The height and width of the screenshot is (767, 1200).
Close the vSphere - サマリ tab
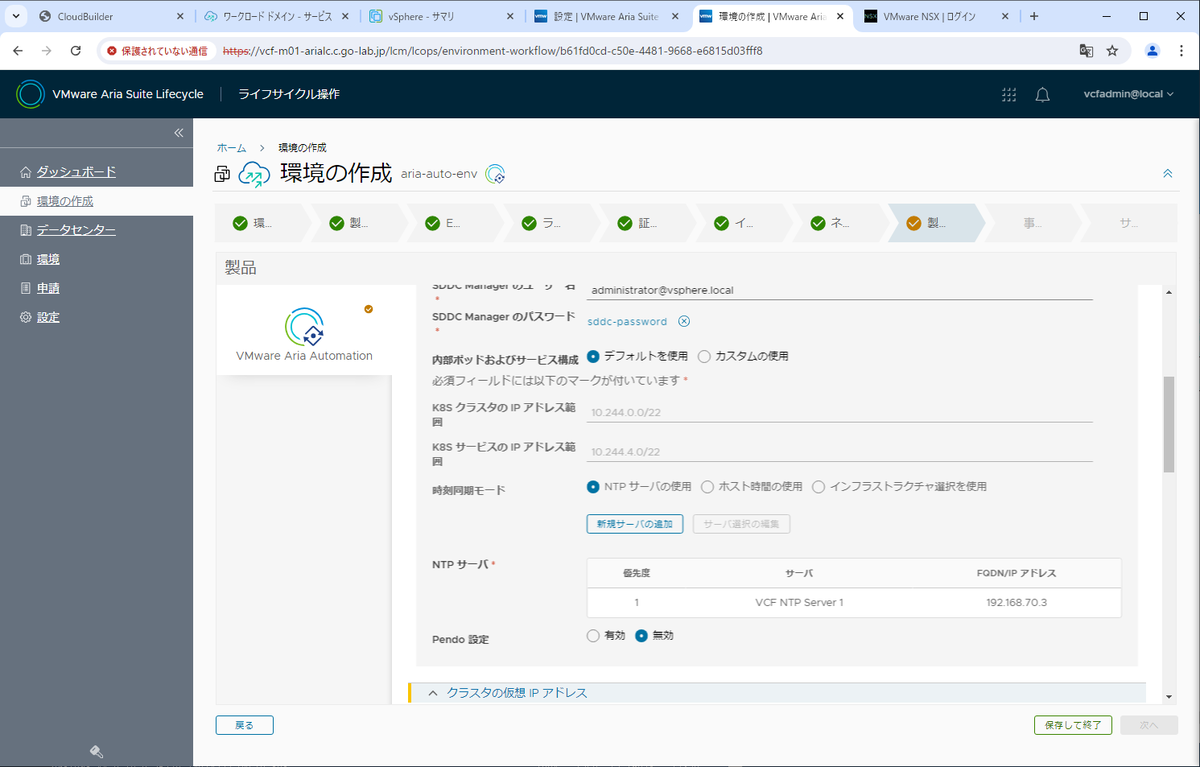(509, 17)
